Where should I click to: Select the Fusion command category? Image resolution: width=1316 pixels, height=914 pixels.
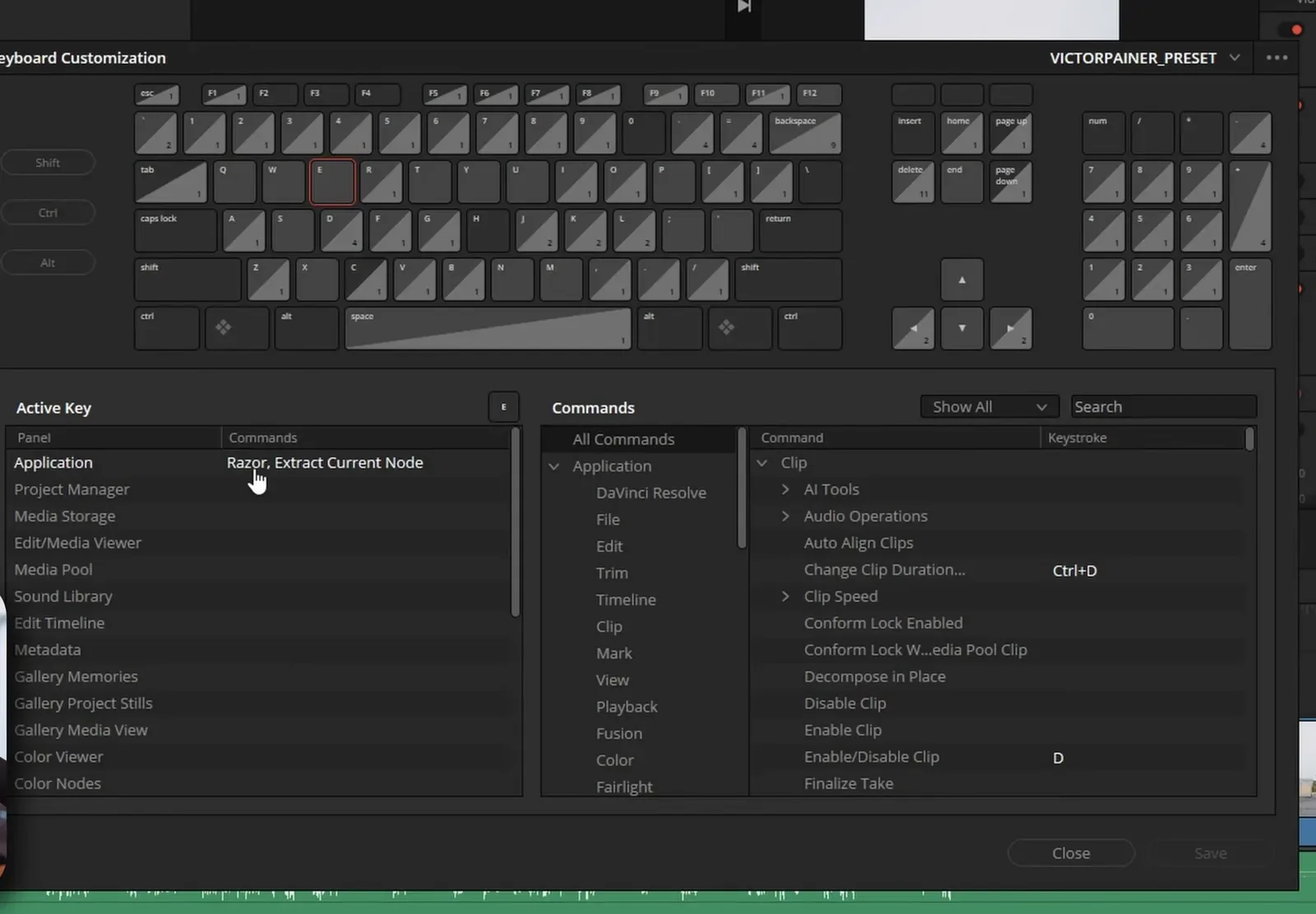(x=619, y=734)
